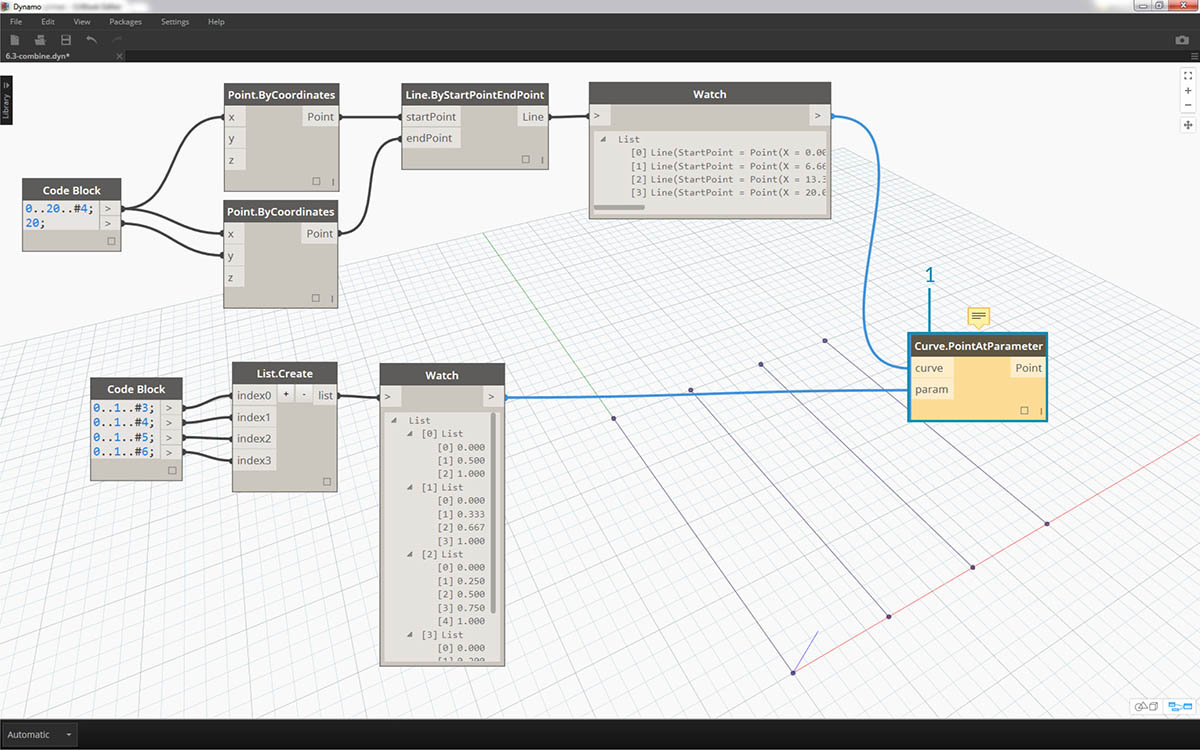Click the Zoom to Fit icon
Viewport: 1200px width, 750px height.
pos(1188,75)
